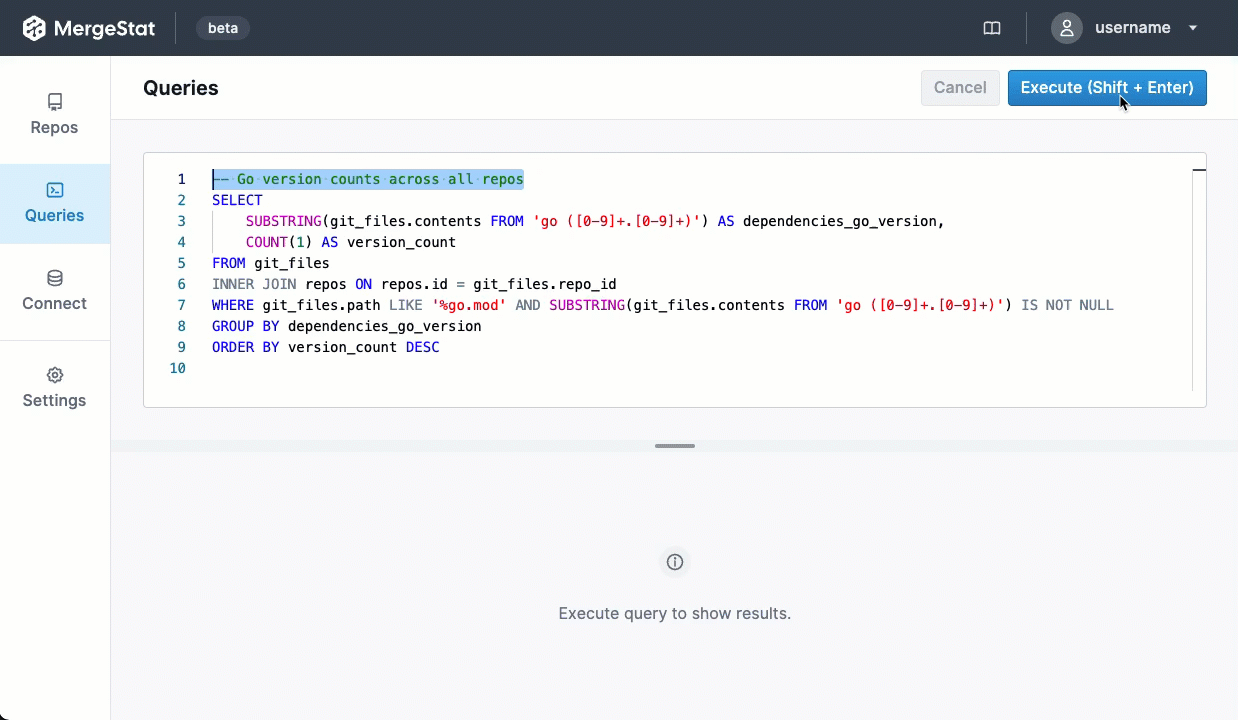Click the editor minimap scrollbar marker
The height and width of the screenshot is (720, 1238).
coord(1199,171)
